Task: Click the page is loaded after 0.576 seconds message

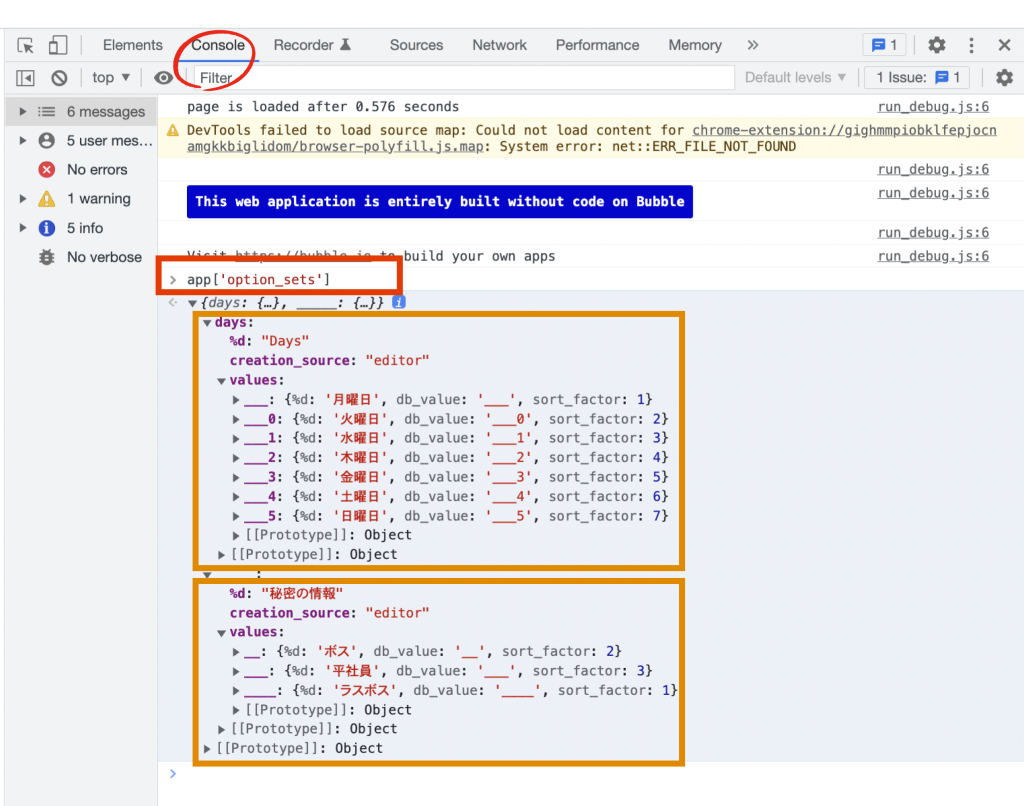Action: 323,106
